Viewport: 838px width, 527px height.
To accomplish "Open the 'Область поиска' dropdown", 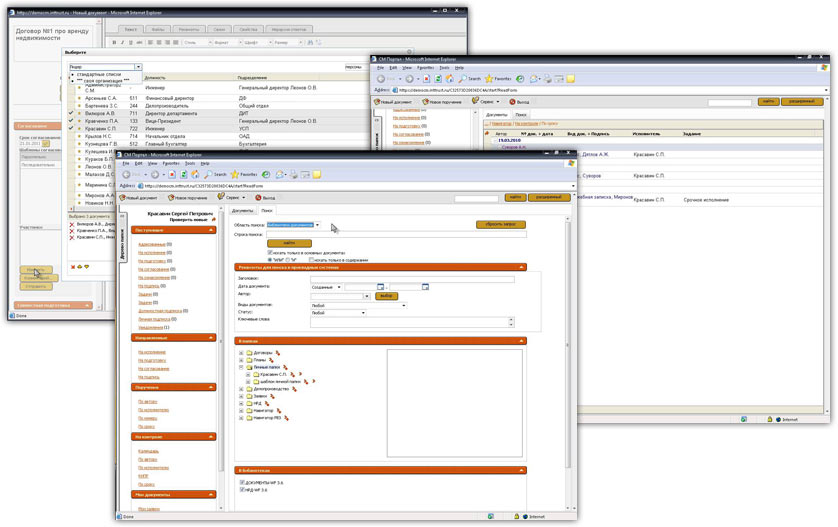I will [x=317, y=225].
